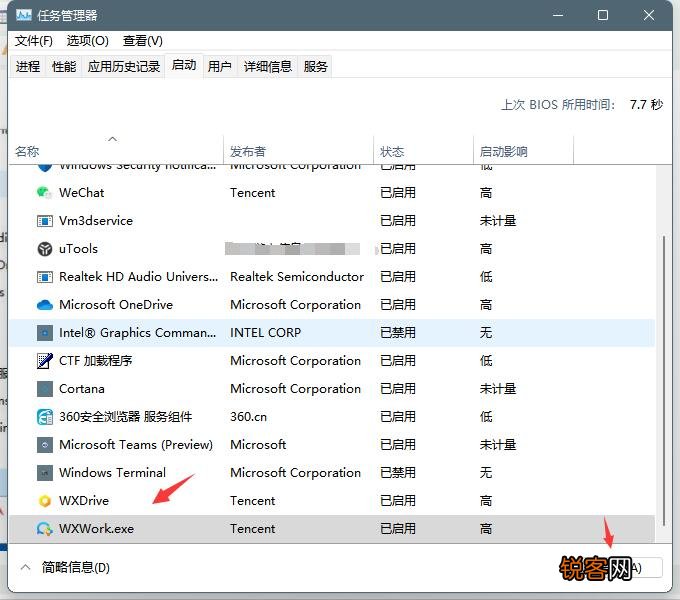Sort by the 发布者 column header

[298, 150]
